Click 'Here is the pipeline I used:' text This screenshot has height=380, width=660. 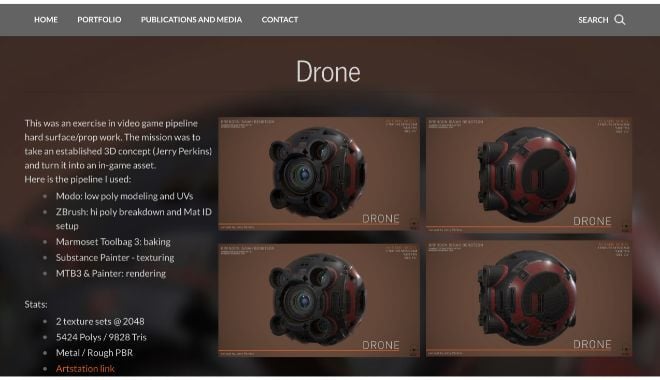coord(77,179)
